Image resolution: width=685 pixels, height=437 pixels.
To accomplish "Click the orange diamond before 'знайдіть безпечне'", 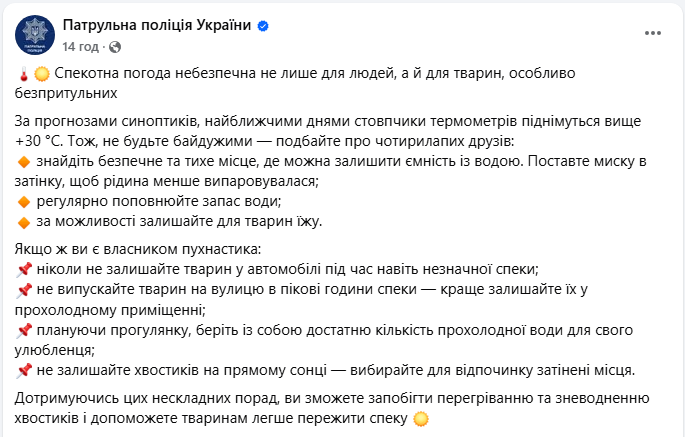I will pos(25,161).
